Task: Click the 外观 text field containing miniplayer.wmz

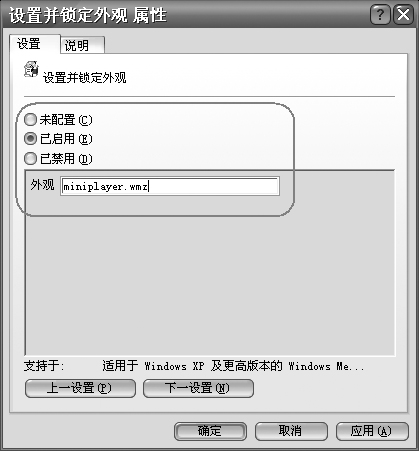Action: tap(170, 186)
